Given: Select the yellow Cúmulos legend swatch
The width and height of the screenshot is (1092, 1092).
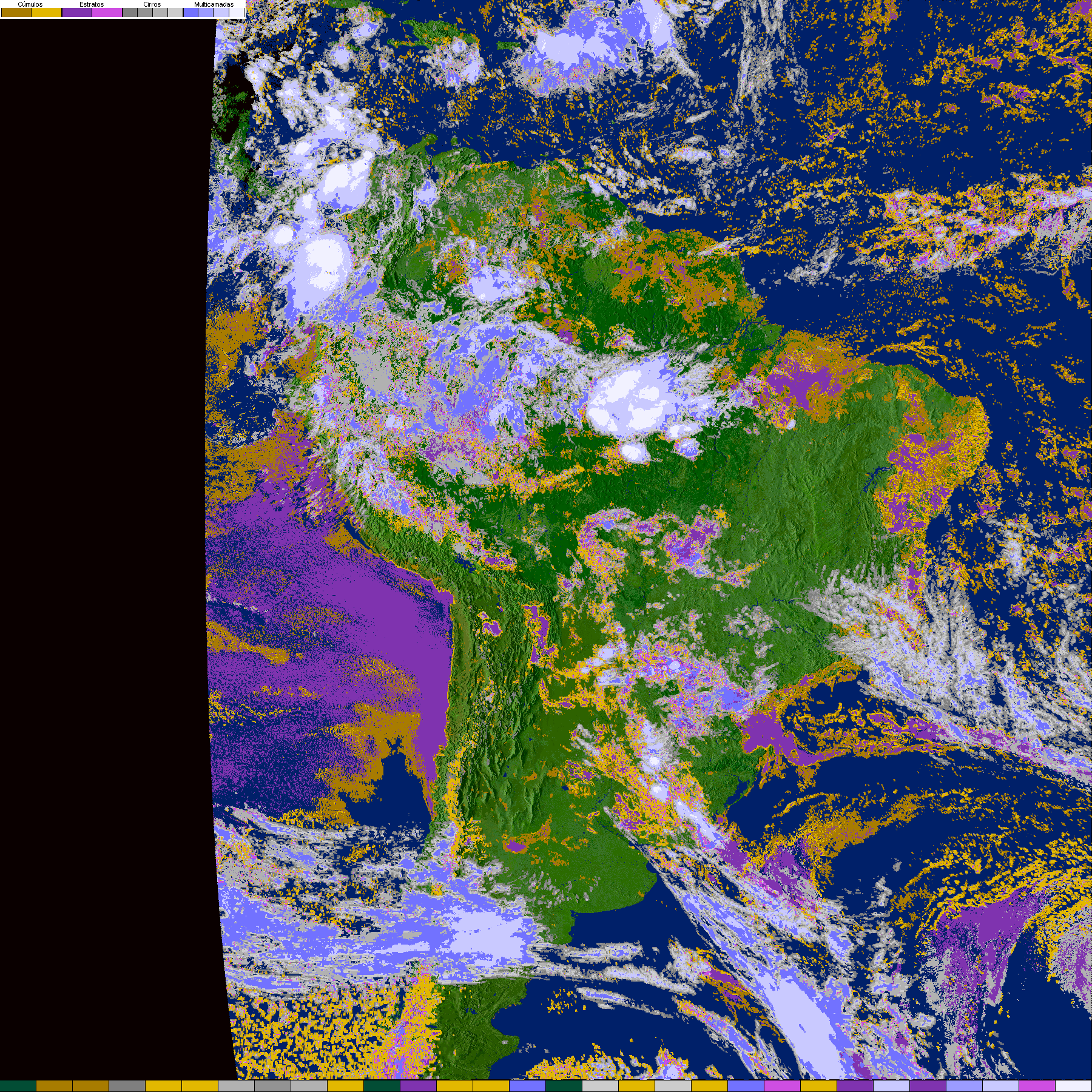Looking at the screenshot, I should pyautogui.click(x=47, y=12).
